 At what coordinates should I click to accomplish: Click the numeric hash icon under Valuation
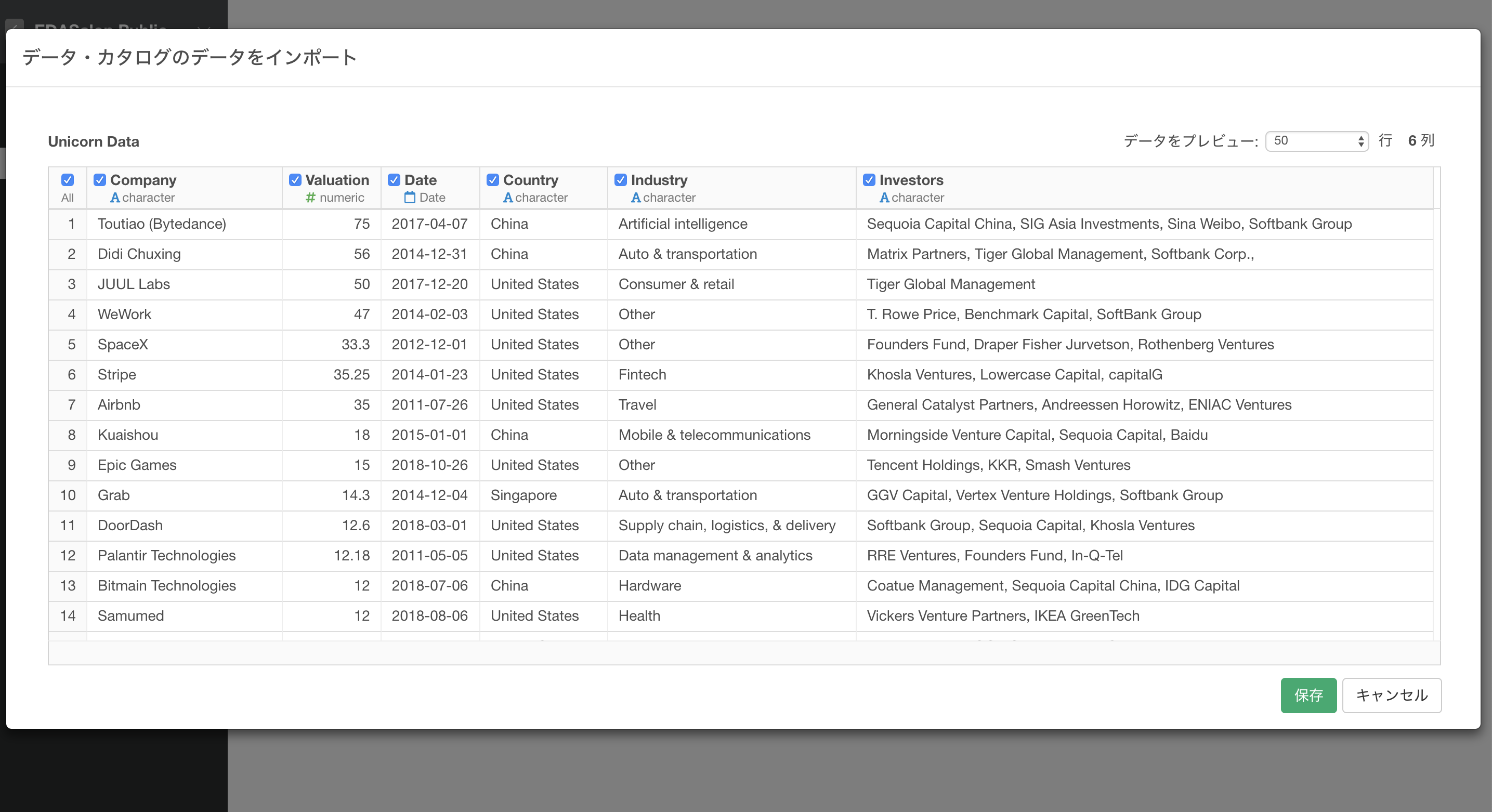[x=310, y=198]
